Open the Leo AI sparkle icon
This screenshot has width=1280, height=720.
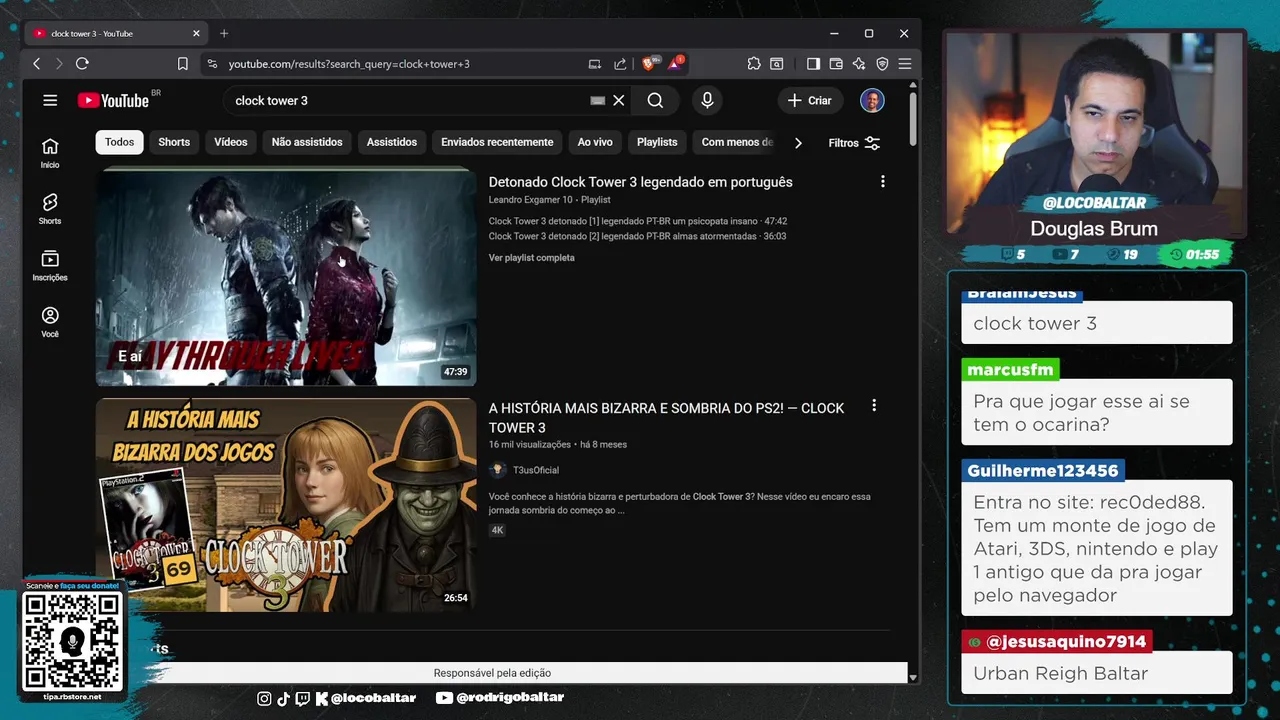(x=859, y=64)
